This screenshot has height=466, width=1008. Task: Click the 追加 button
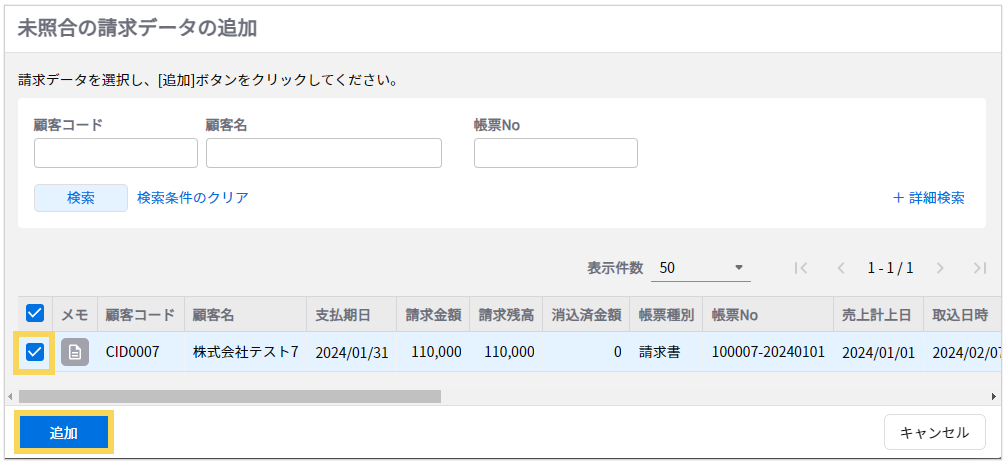coord(64,432)
